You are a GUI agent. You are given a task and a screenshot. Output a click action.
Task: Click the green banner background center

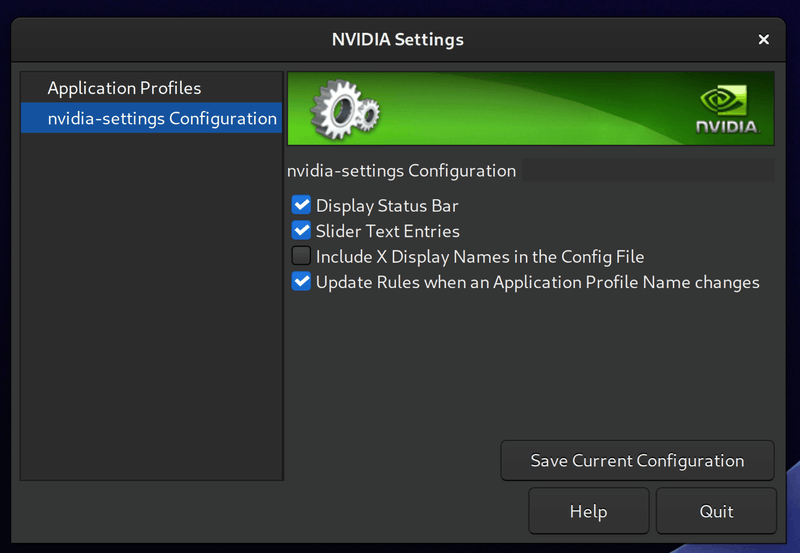pos(531,109)
